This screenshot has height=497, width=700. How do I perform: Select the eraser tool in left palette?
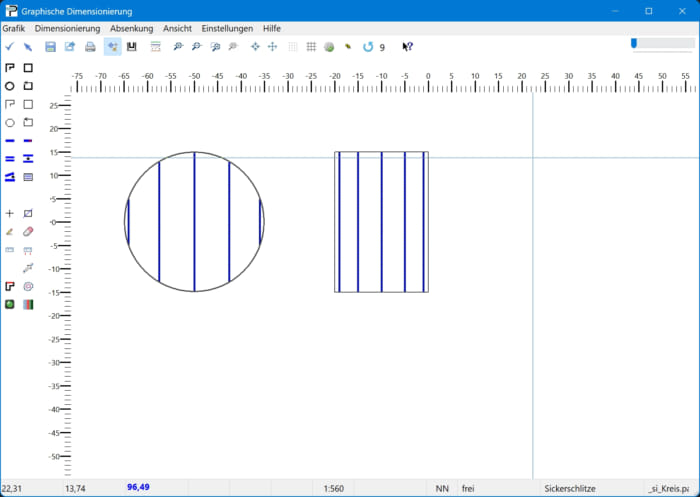tap(28, 231)
